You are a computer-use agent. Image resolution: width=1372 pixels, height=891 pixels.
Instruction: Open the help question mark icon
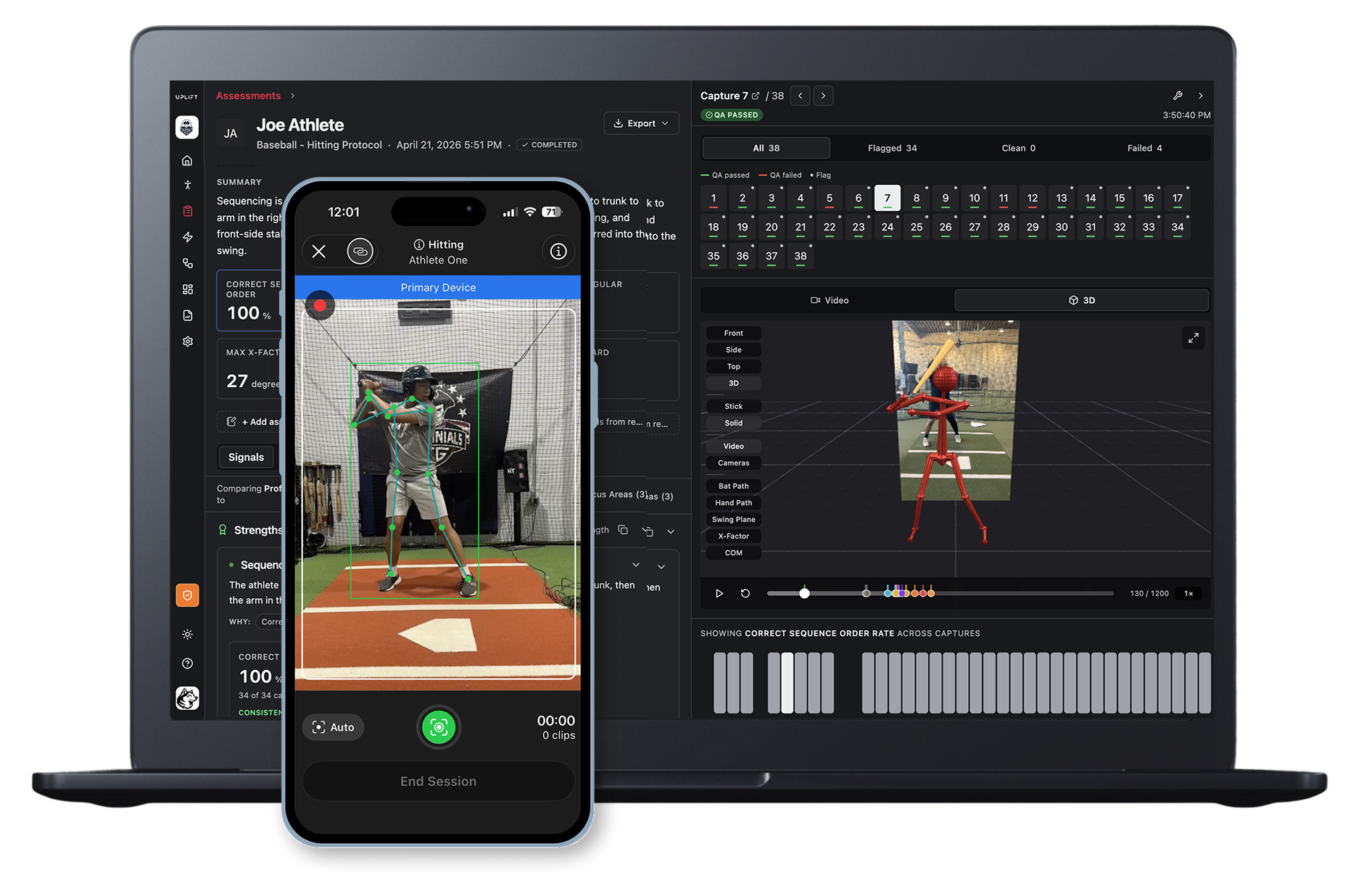tap(187, 663)
